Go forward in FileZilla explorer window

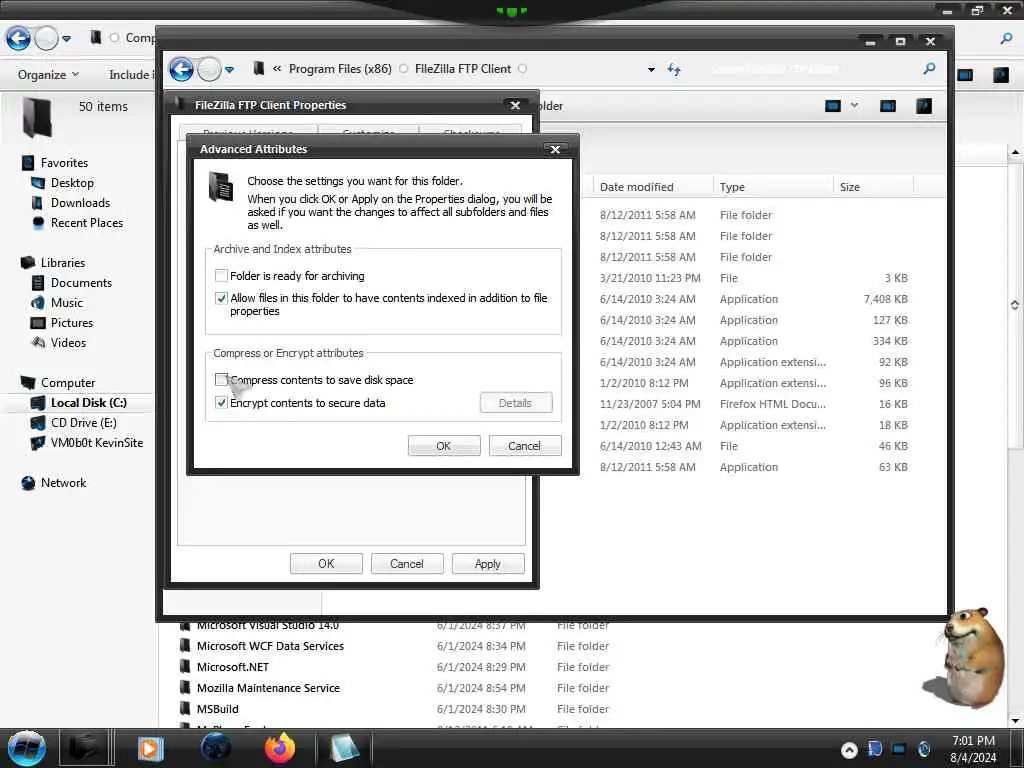209,69
